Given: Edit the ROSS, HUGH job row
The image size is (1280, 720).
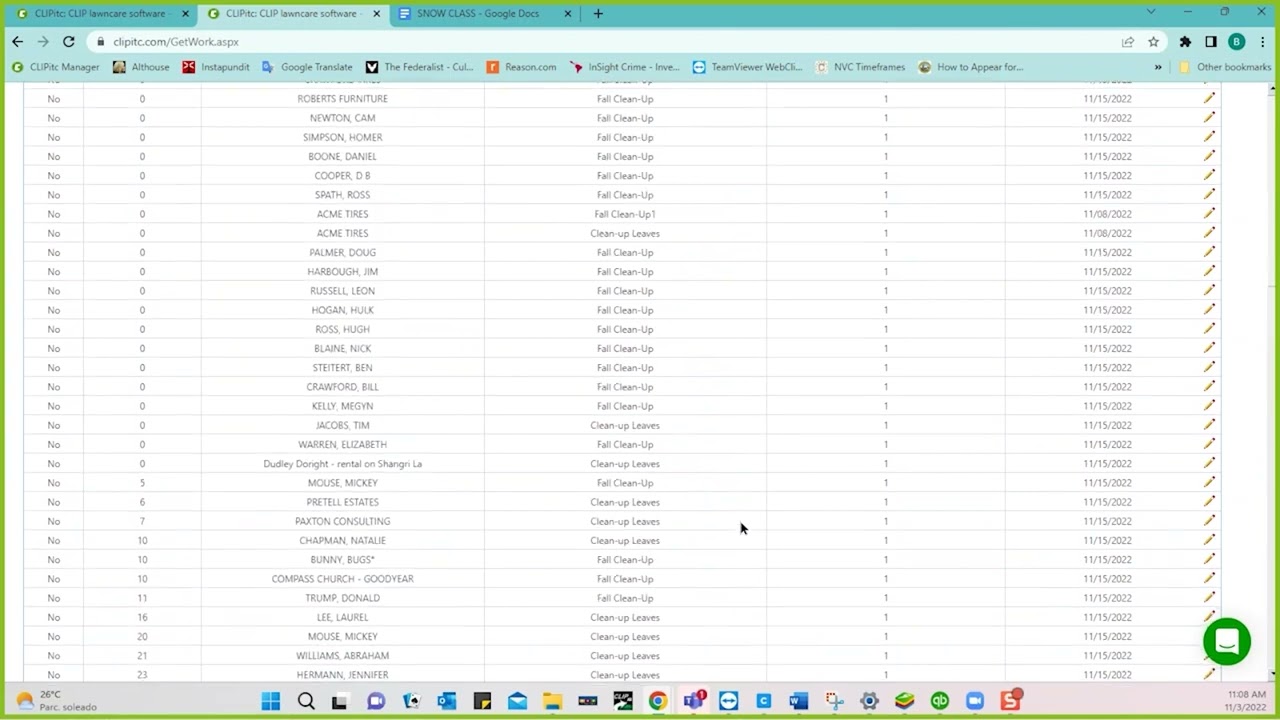Looking at the screenshot, I should coord(1209,329).
